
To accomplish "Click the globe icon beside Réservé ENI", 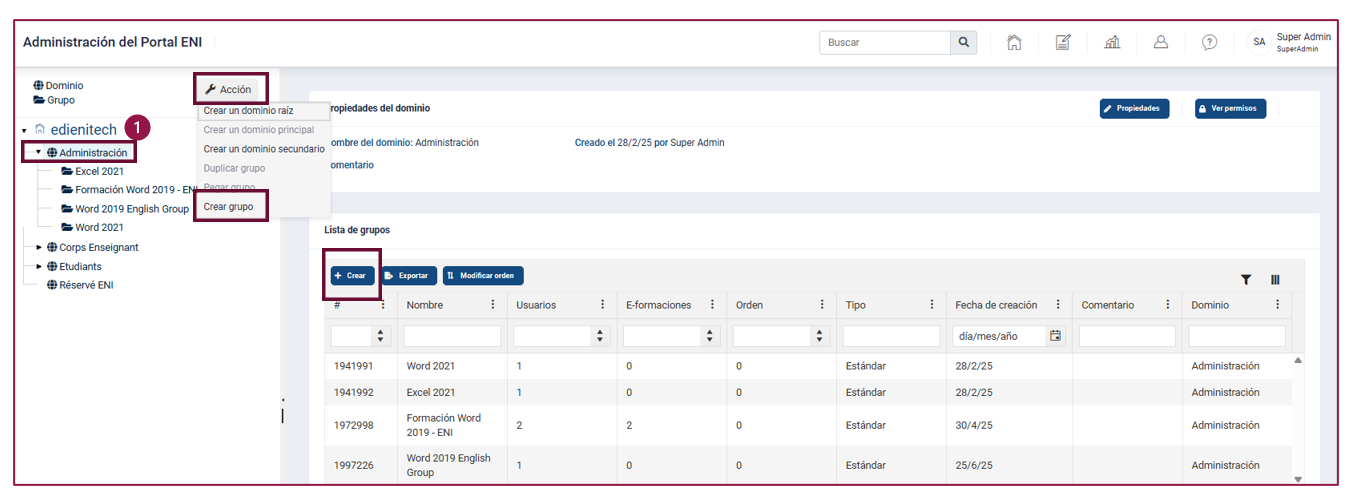I will 52,285.
